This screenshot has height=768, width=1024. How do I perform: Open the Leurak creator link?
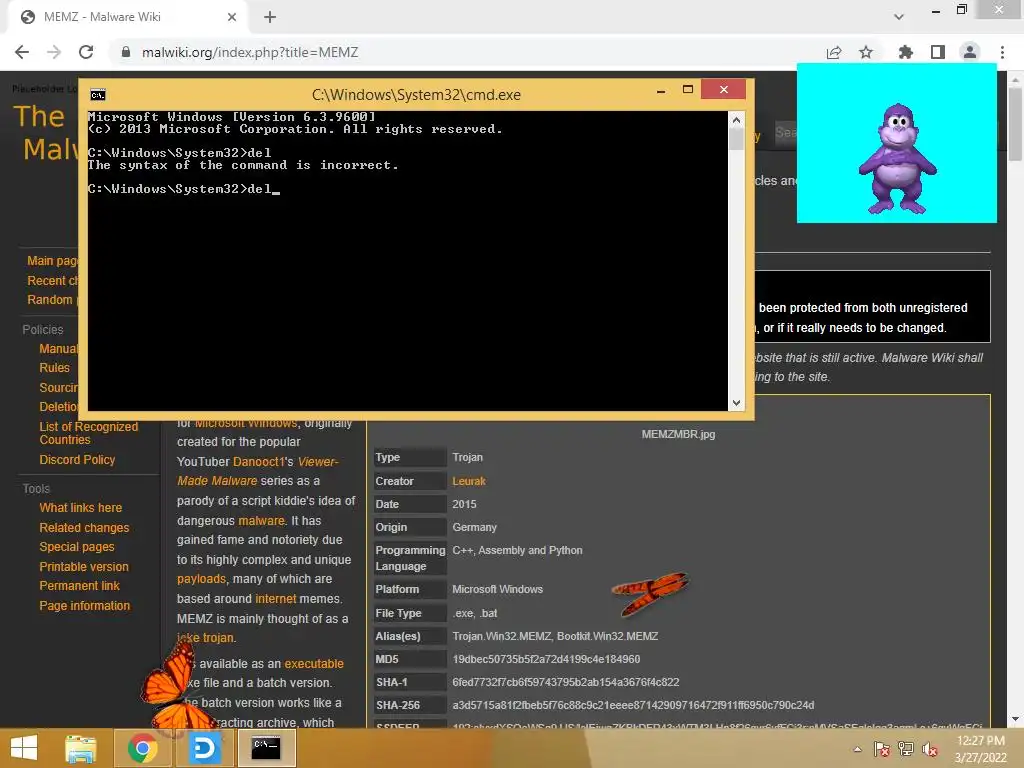469,481
